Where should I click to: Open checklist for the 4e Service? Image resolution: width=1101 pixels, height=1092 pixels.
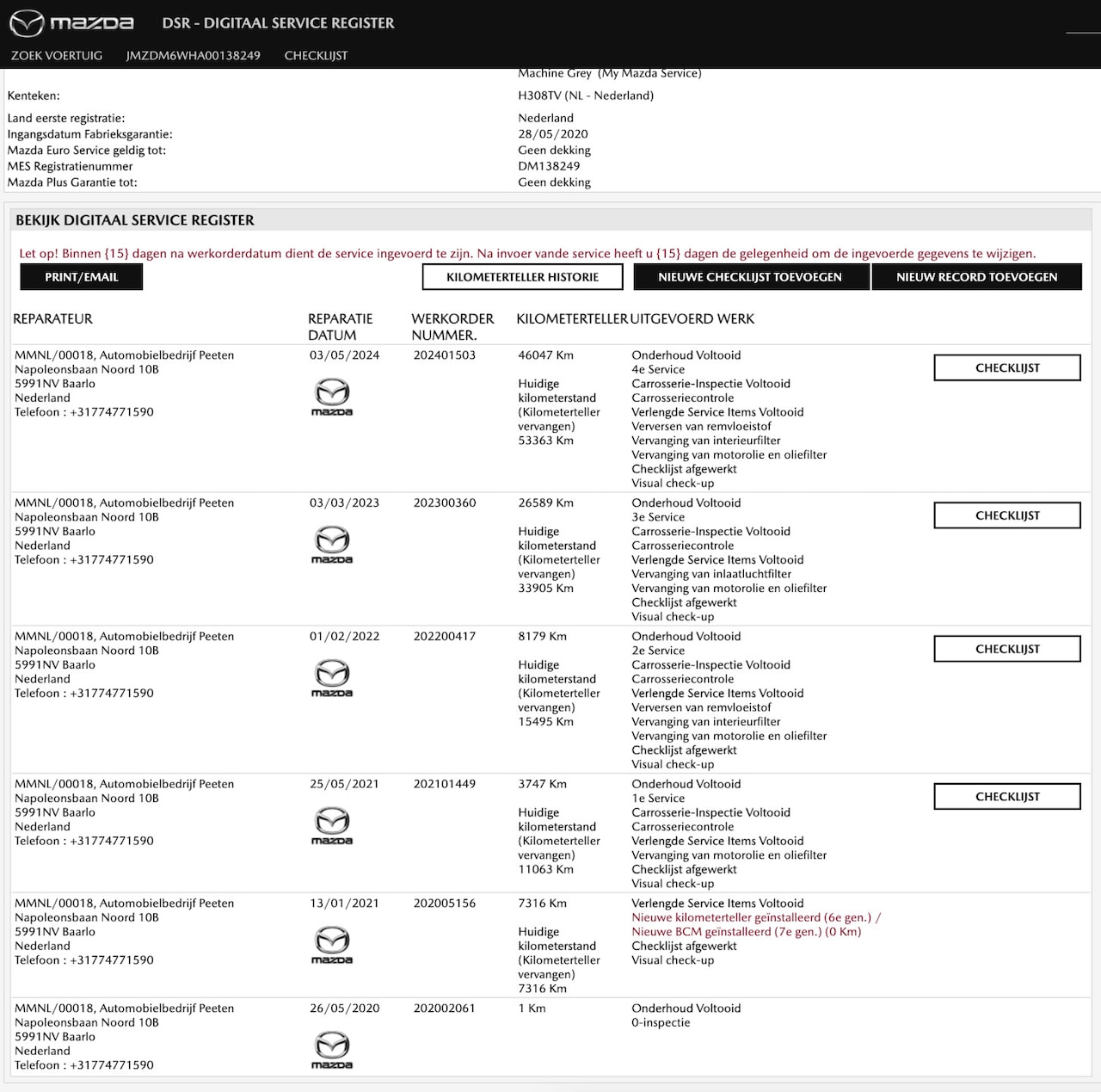coord(1007,368)
